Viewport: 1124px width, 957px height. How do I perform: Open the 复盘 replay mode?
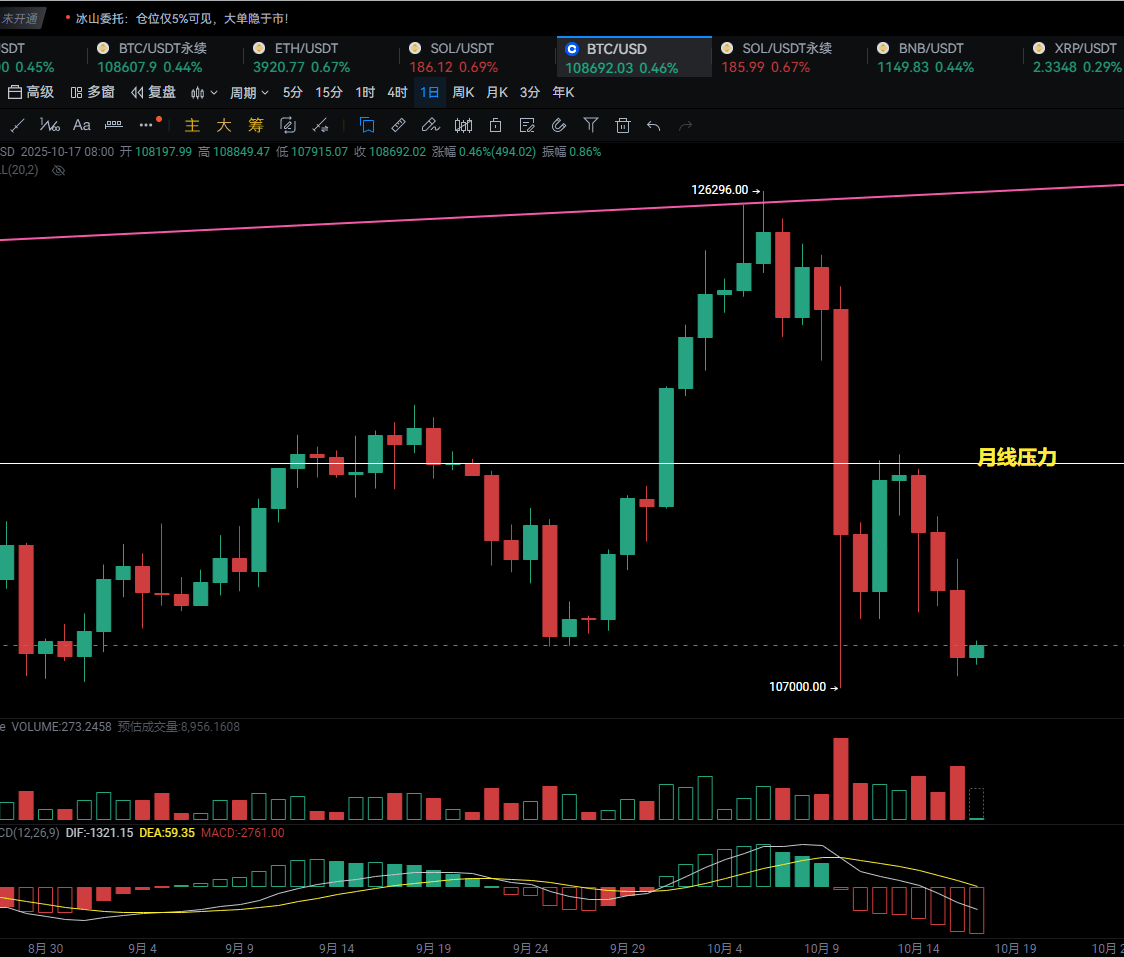click(x=154, y=93)
